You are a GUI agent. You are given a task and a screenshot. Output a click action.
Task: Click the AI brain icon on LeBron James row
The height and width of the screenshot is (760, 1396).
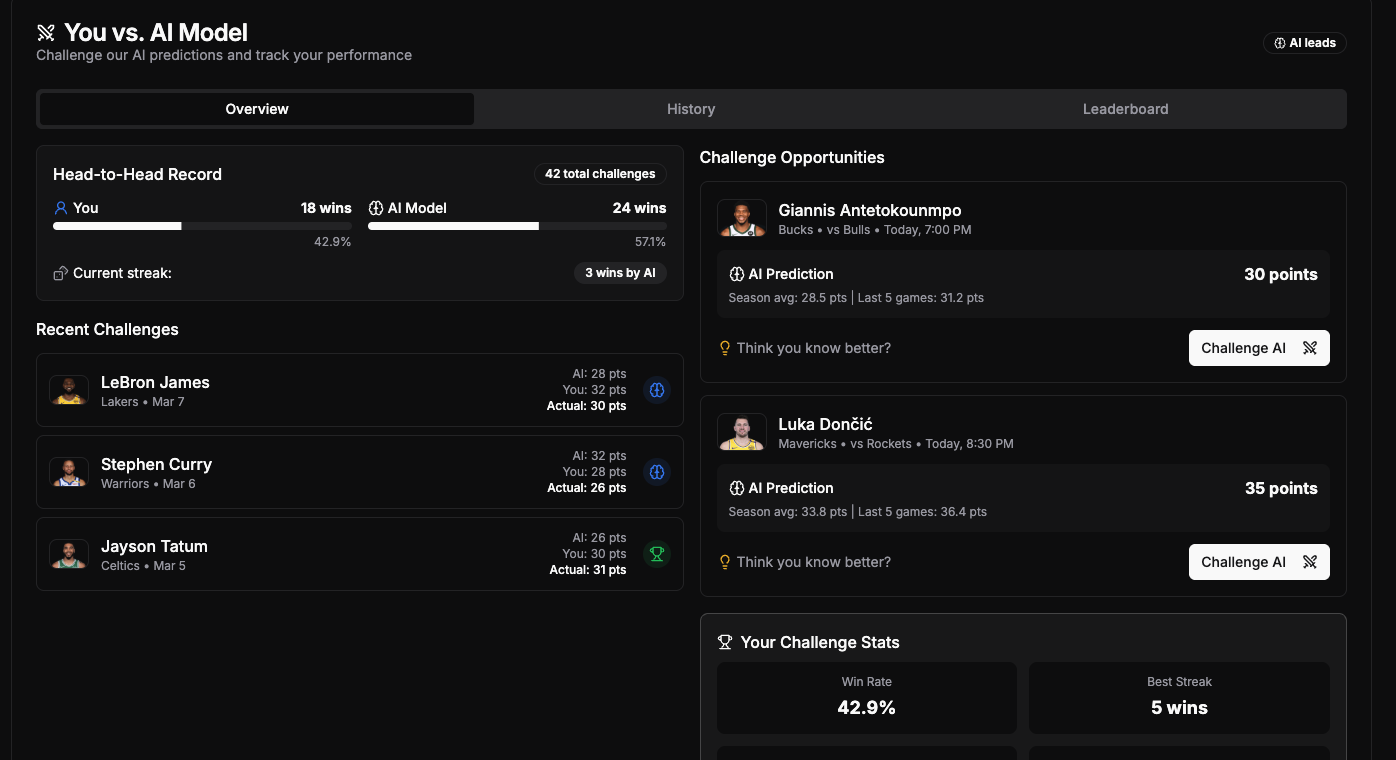657,390
